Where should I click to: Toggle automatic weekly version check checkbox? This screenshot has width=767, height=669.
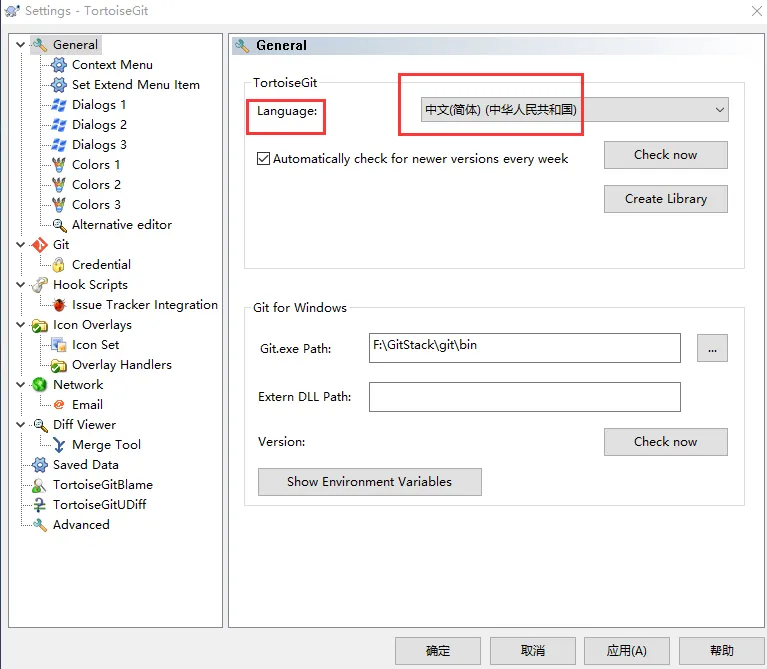pos(263,159)
